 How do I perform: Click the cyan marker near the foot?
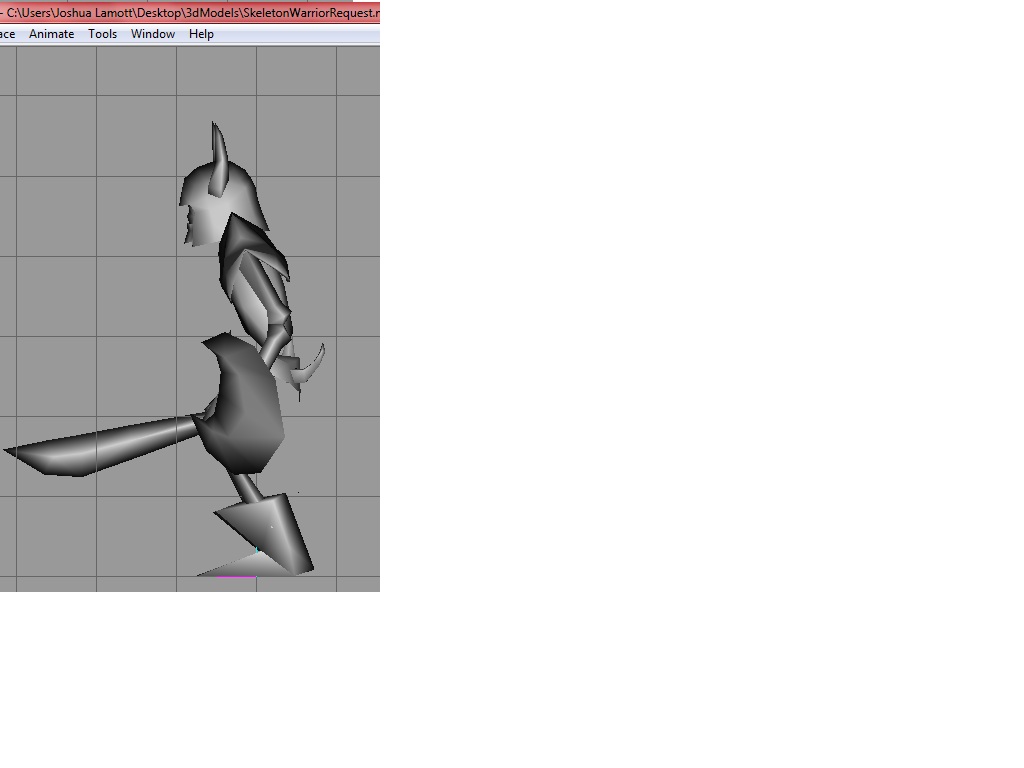coord(257,551)
